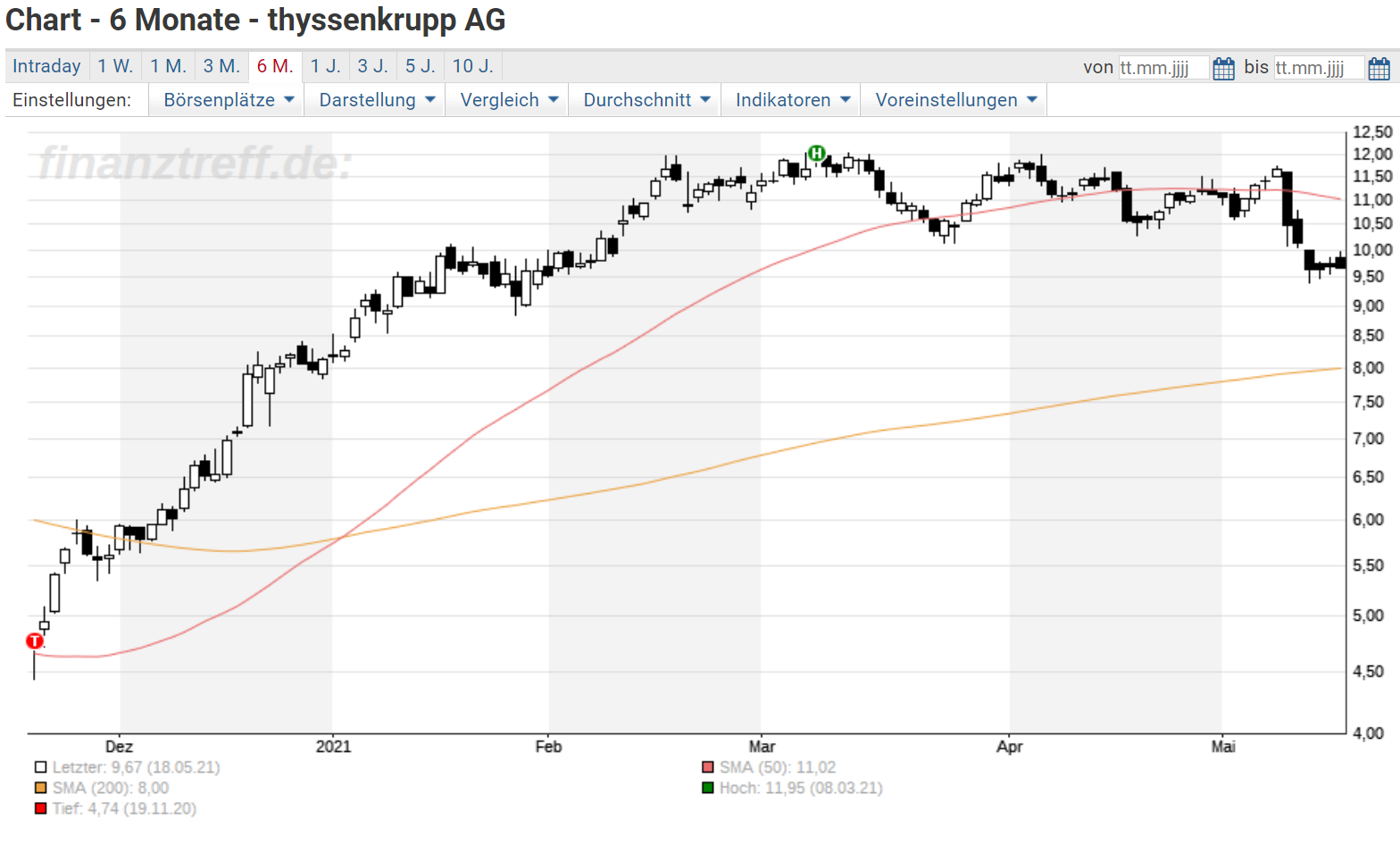The width and height of the screenshot is (1400, 845).
Task: Select the 1 M. timeframe tab
Action: [168, 66]
